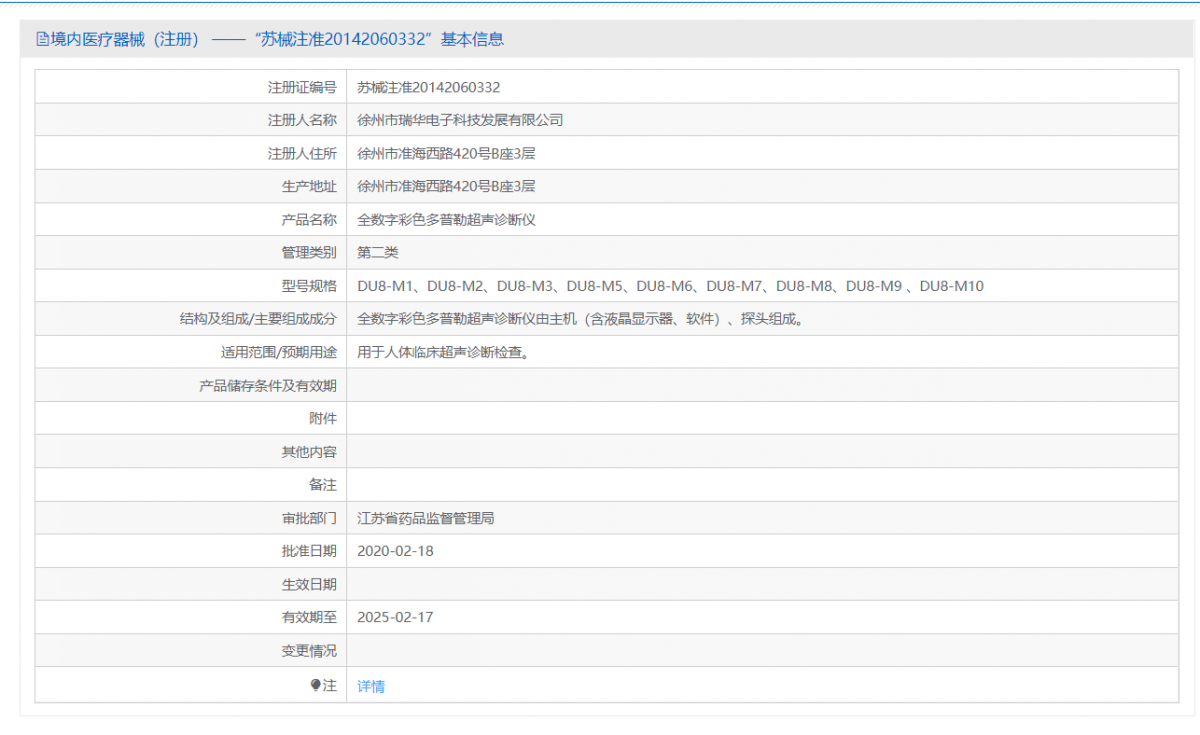Click the 适用范围/预期用途 label
Image resolution: width=1200 pixels, height=735 pixels.
point(279,352)
